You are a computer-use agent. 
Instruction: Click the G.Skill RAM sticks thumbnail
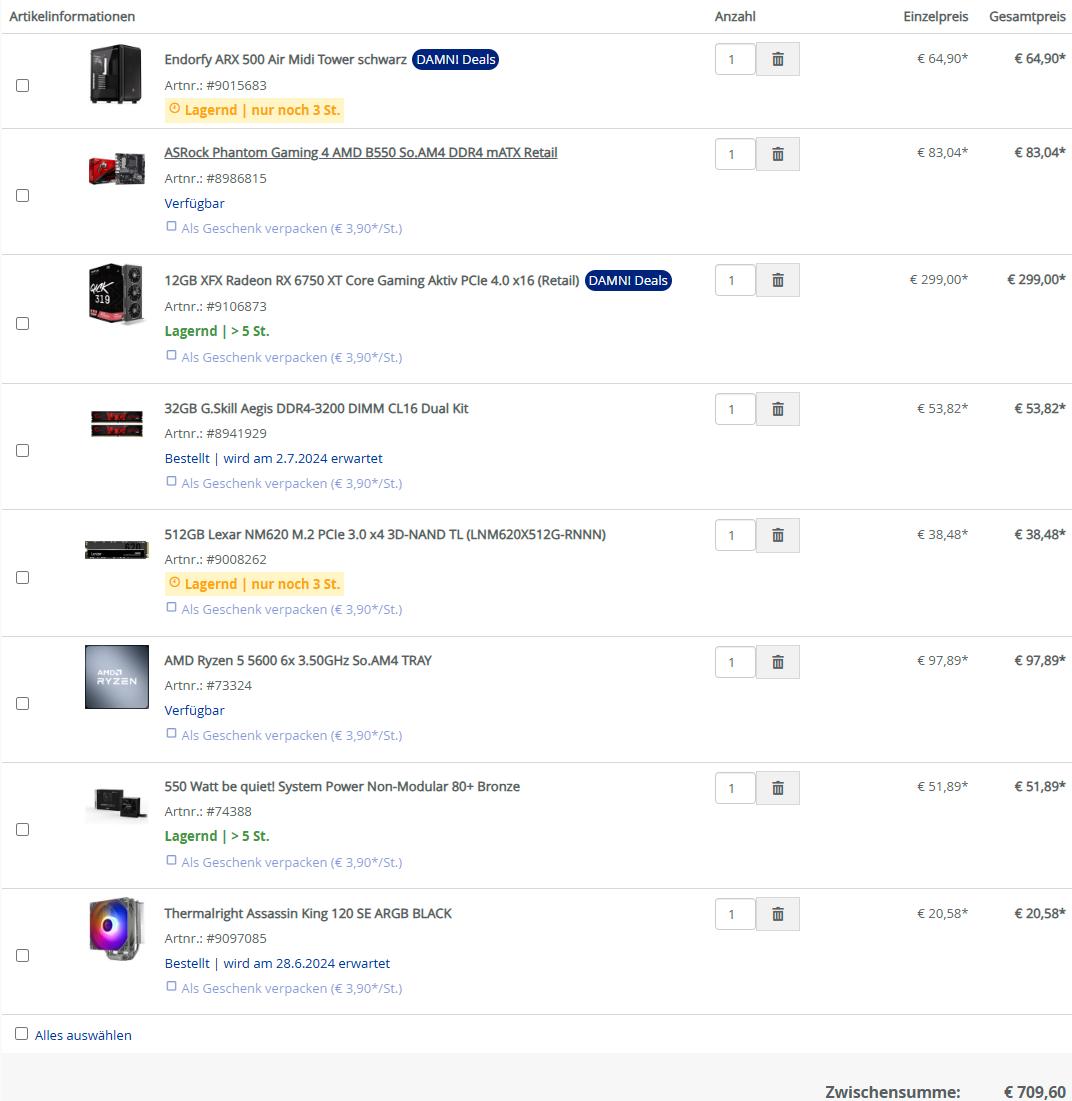click(x=117, y=423)
